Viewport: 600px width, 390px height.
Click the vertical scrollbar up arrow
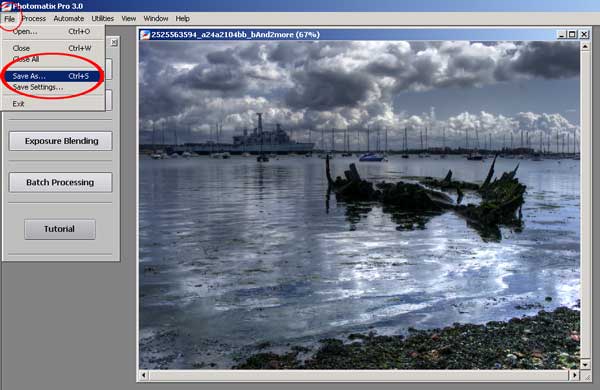coord(585,47)
